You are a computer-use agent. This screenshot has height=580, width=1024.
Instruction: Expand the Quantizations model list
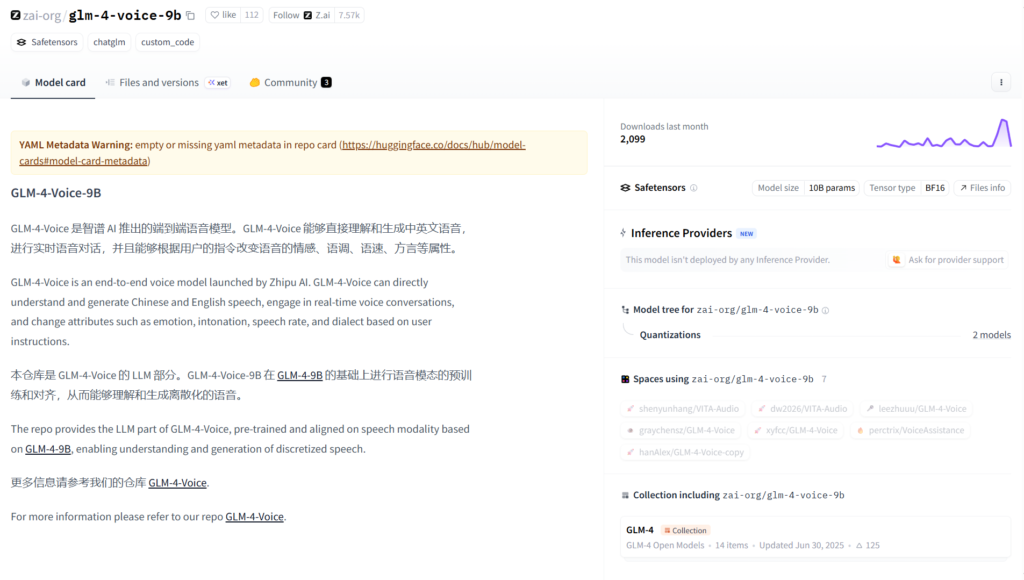[x=670, y=335]
